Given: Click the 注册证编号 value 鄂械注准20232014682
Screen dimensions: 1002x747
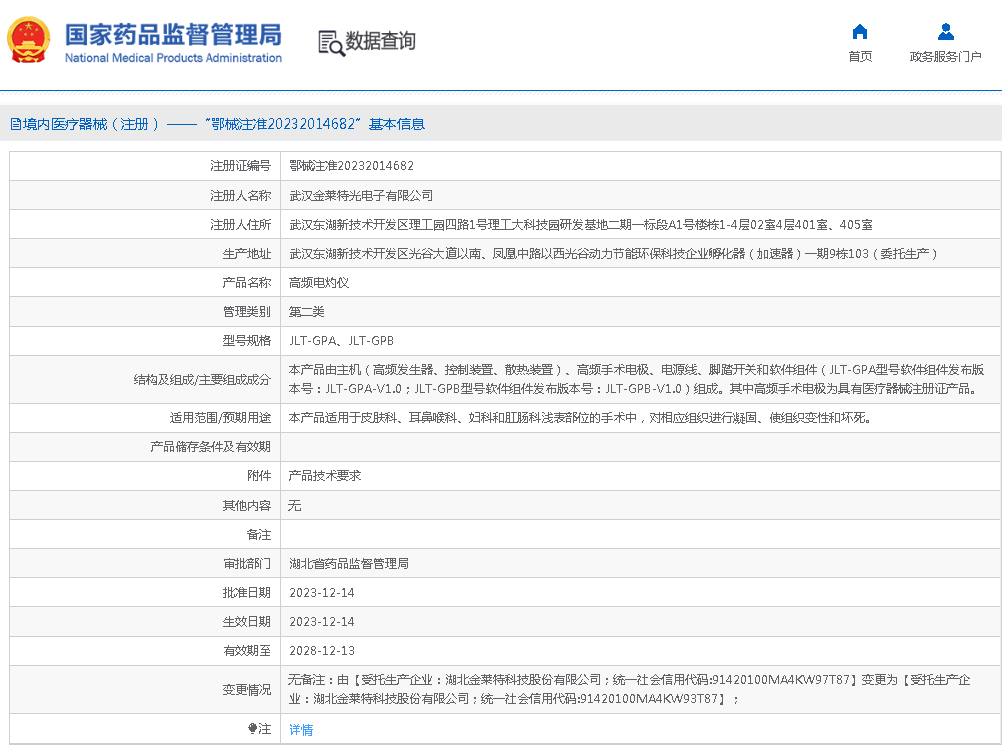Looking at the screenshot, I should click(351, 166).
